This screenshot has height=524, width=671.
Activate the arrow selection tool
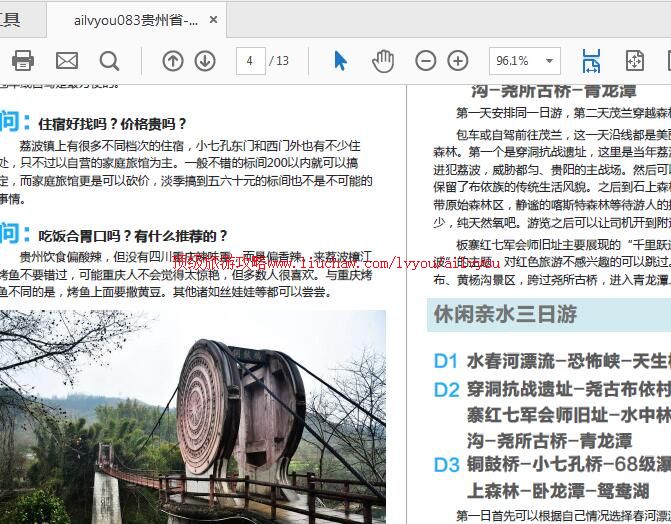coord(340,61)
